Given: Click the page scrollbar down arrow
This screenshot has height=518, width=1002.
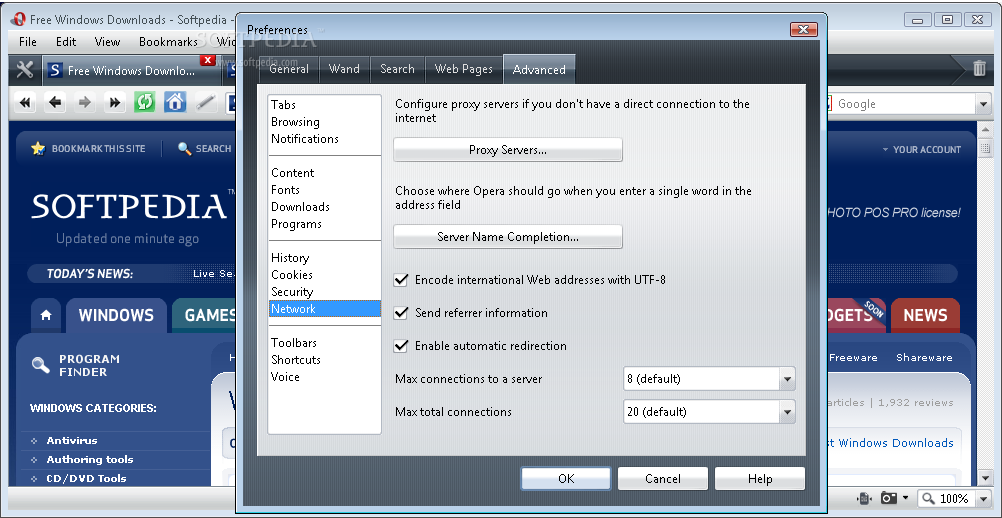Looking at the screenshot, I should [x=985, y=477].
